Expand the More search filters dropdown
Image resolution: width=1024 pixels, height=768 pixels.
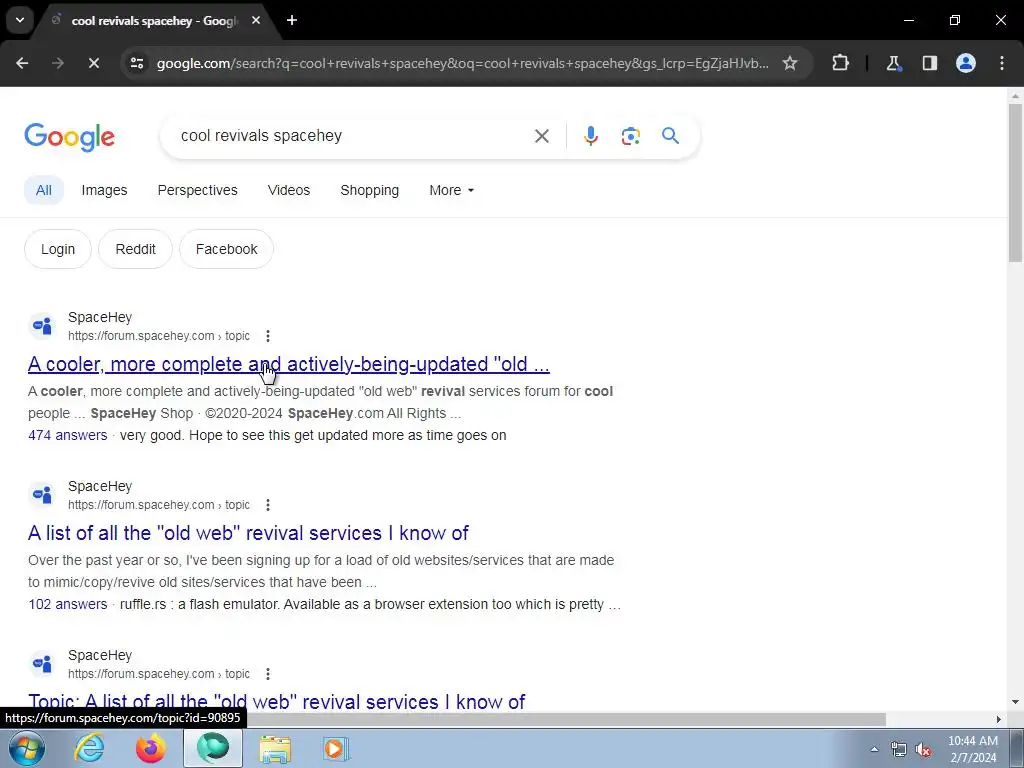click(x=451, y=190)
